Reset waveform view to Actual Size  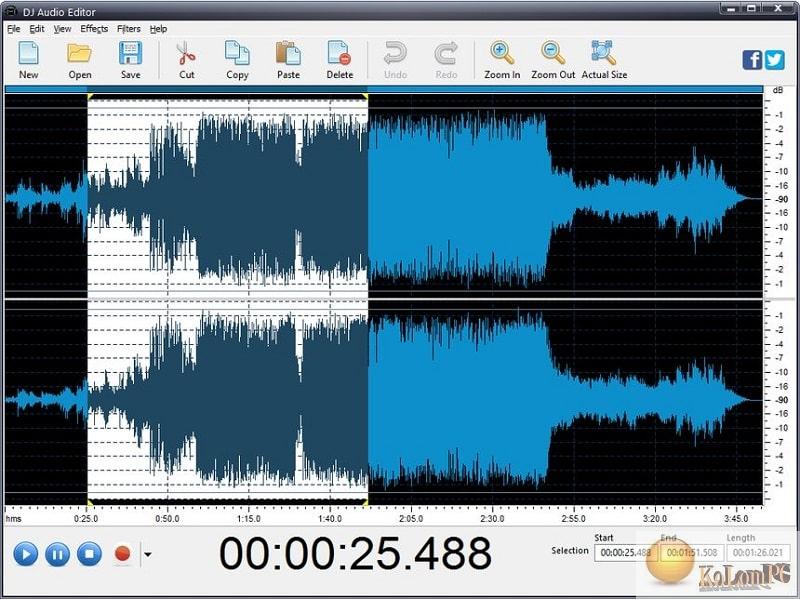pyautogui.click(x=605, y=60)
